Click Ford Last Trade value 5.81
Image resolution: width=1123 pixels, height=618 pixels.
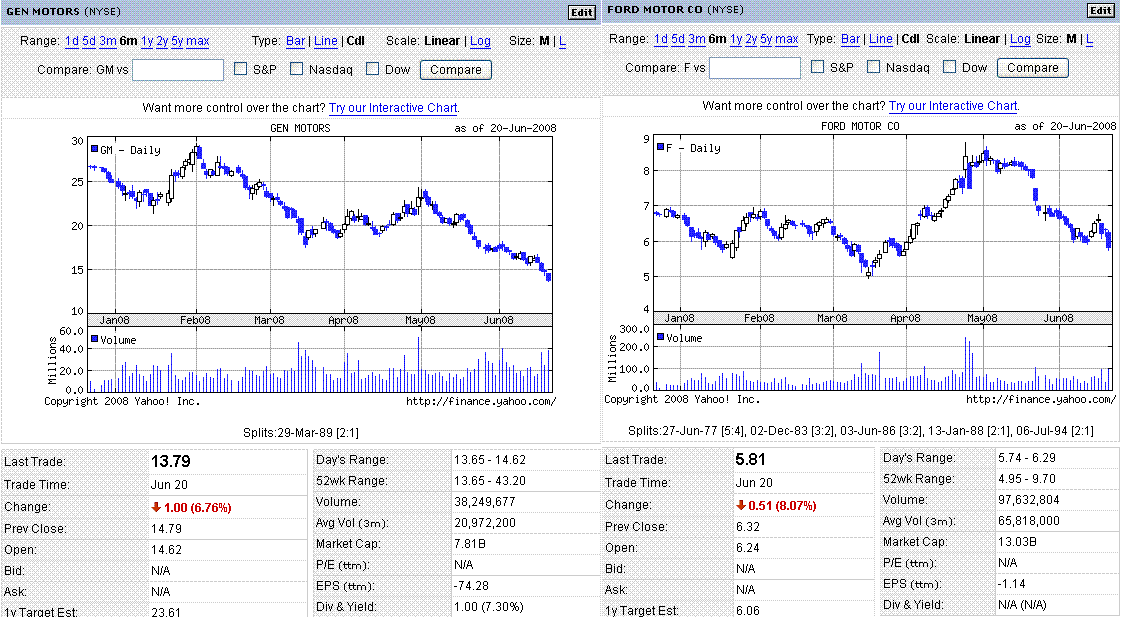[750, 459]
